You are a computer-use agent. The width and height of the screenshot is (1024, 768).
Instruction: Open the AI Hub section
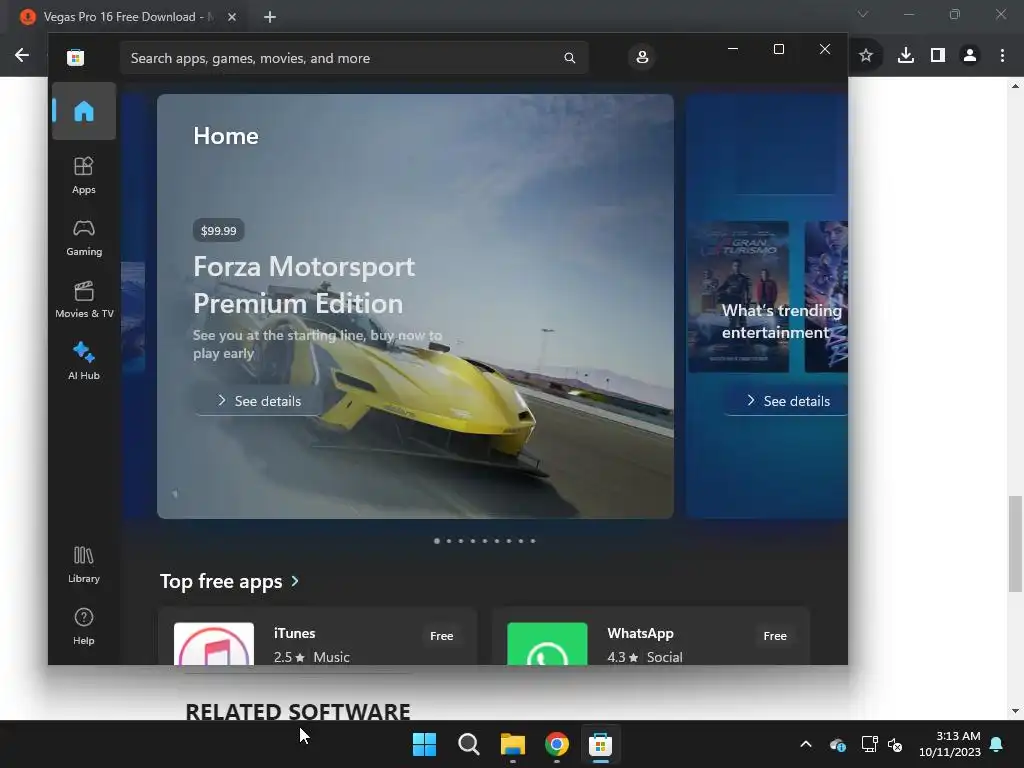pos(84,361)
